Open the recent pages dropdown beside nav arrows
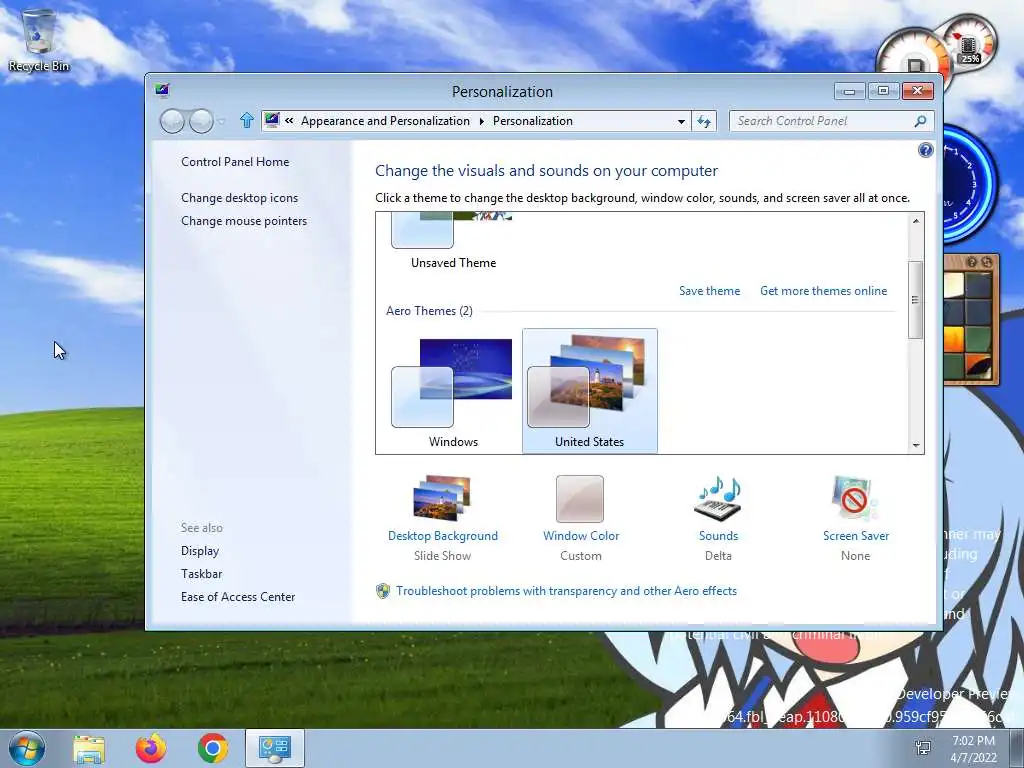The image size is (1024, 768). coord(222,121)
